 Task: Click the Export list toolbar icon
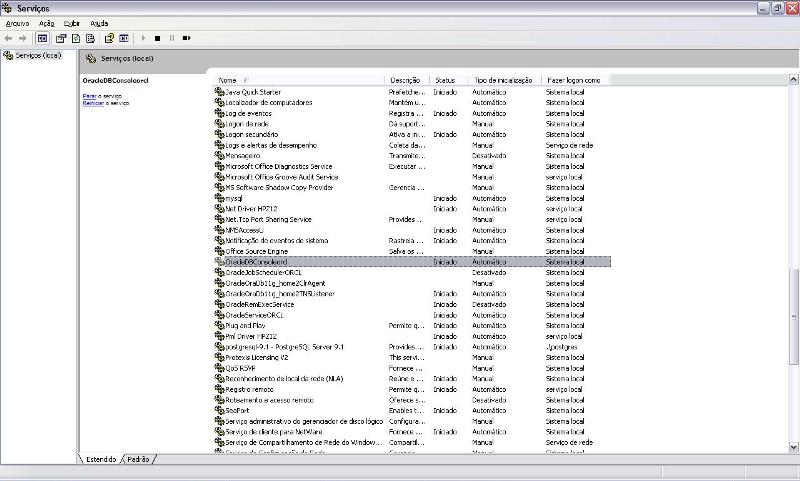coord(90,38)
